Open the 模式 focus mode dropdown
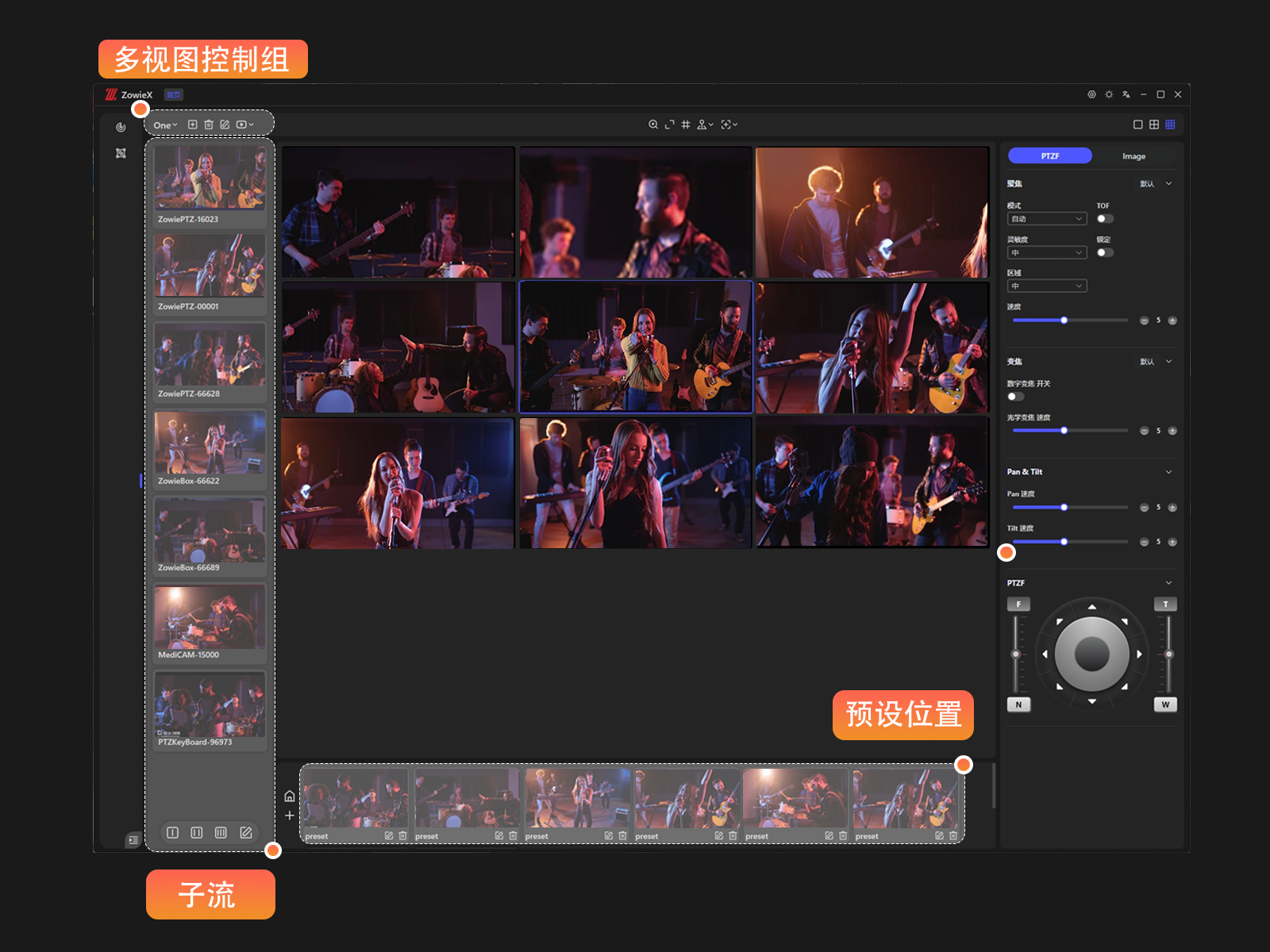Image resolution: width=1270 pixels, height=952 pixels. coord(1046,219)
